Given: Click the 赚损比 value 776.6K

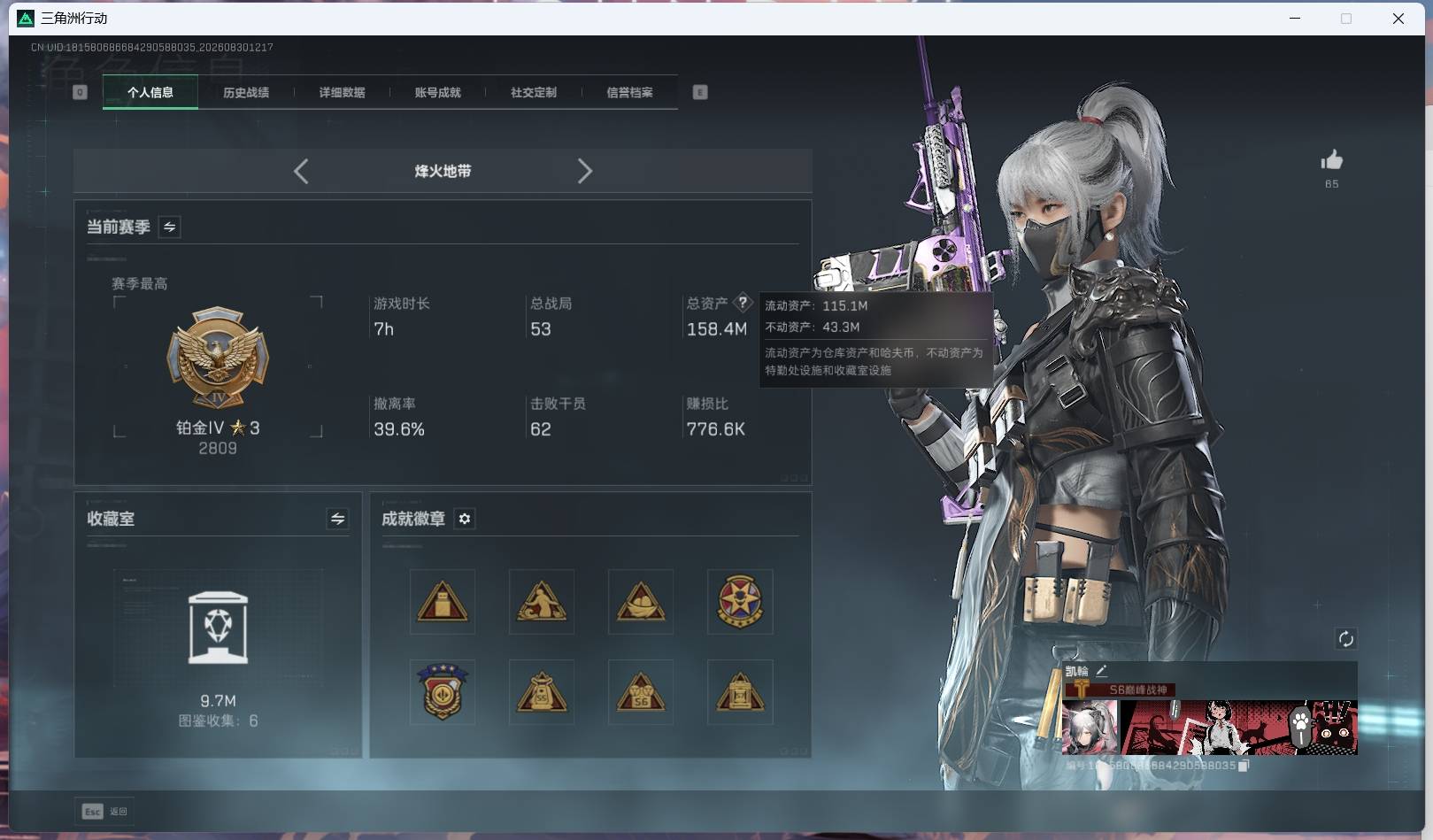Looking at the screenshot, I should (716, 429).
